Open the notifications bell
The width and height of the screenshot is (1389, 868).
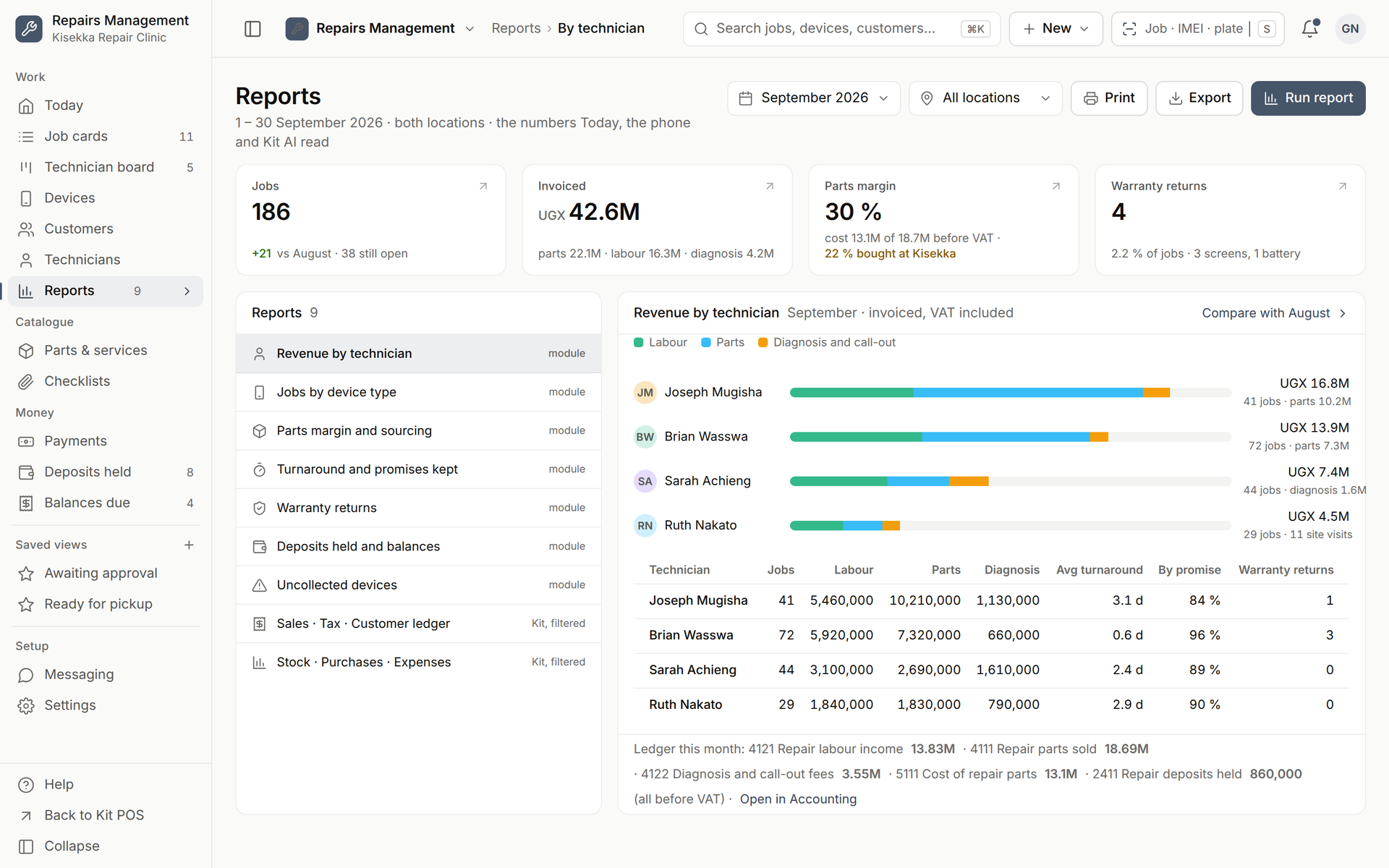tap(1309, 29)
